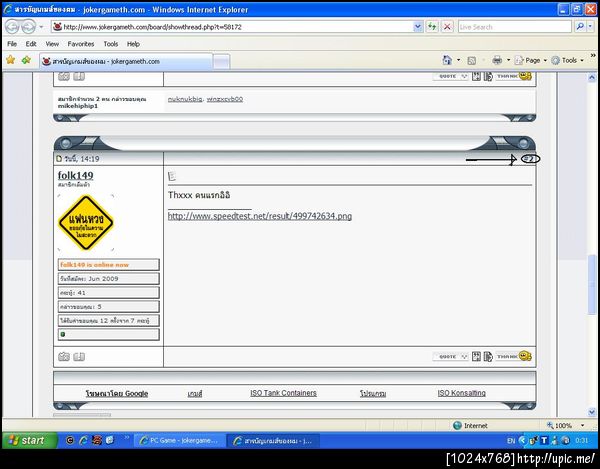Click the command bar overflow chevron
Viewport: 600px width, 469px height.
tap(593, 56)
